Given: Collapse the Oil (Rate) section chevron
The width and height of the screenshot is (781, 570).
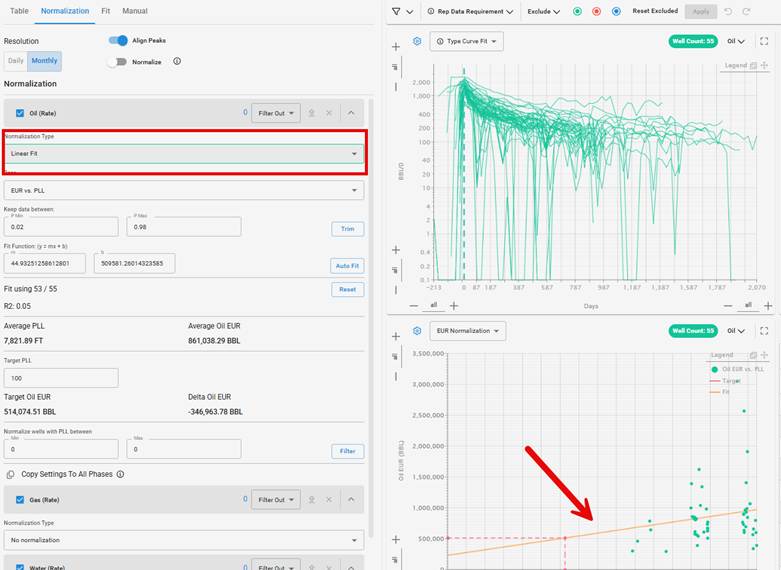Looking at the screenshot, I should tap(351, 113).
